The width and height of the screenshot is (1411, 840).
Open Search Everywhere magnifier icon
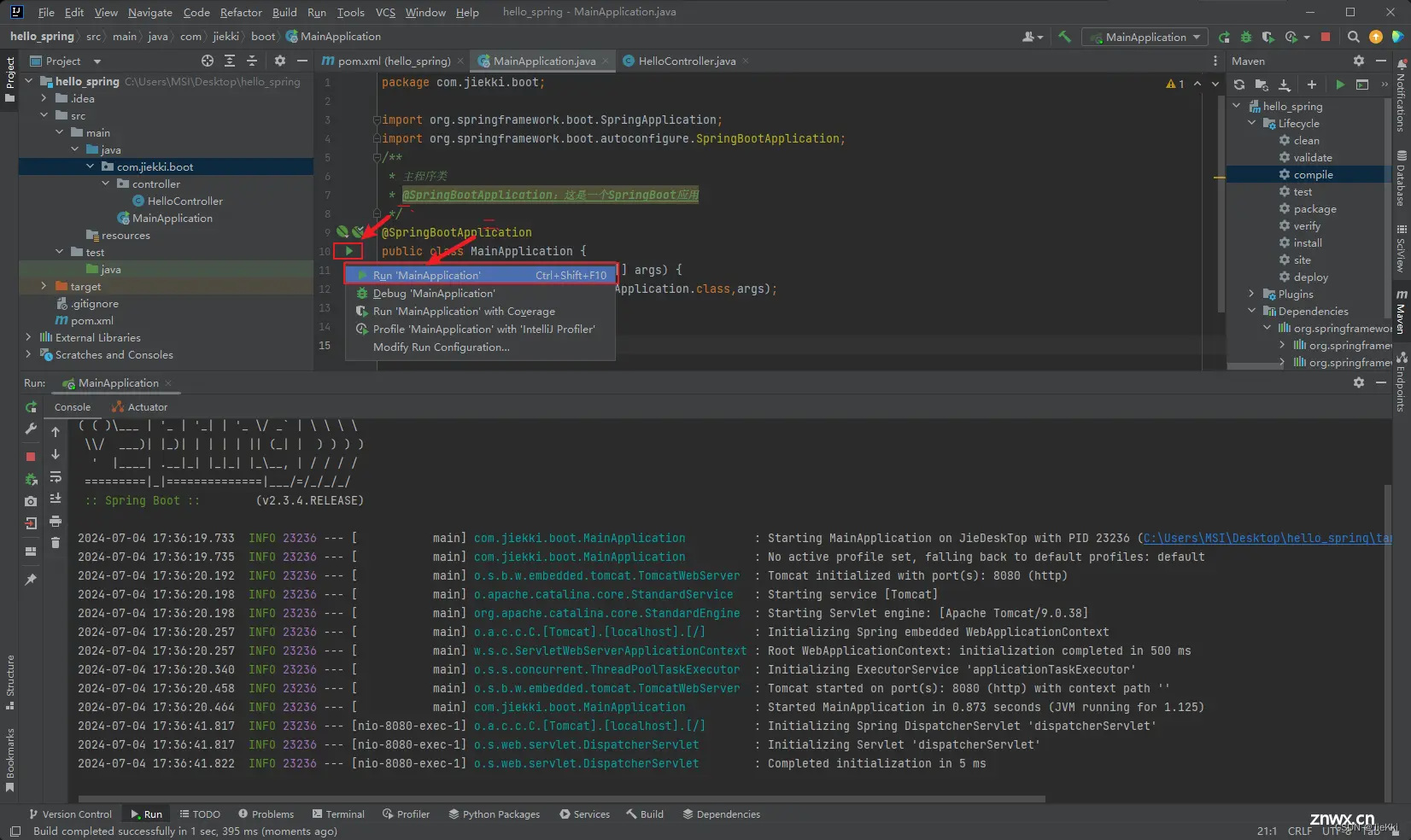pos(1353,37)
